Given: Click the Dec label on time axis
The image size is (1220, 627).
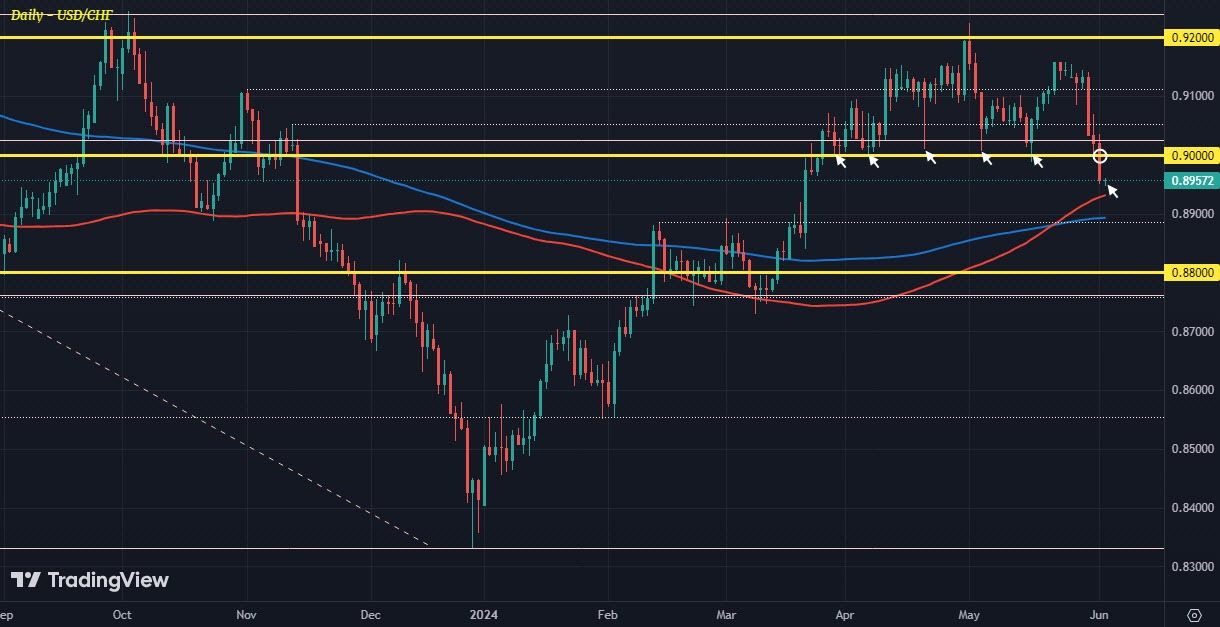Looking at the screenshot, I should (x=370, y=613).
